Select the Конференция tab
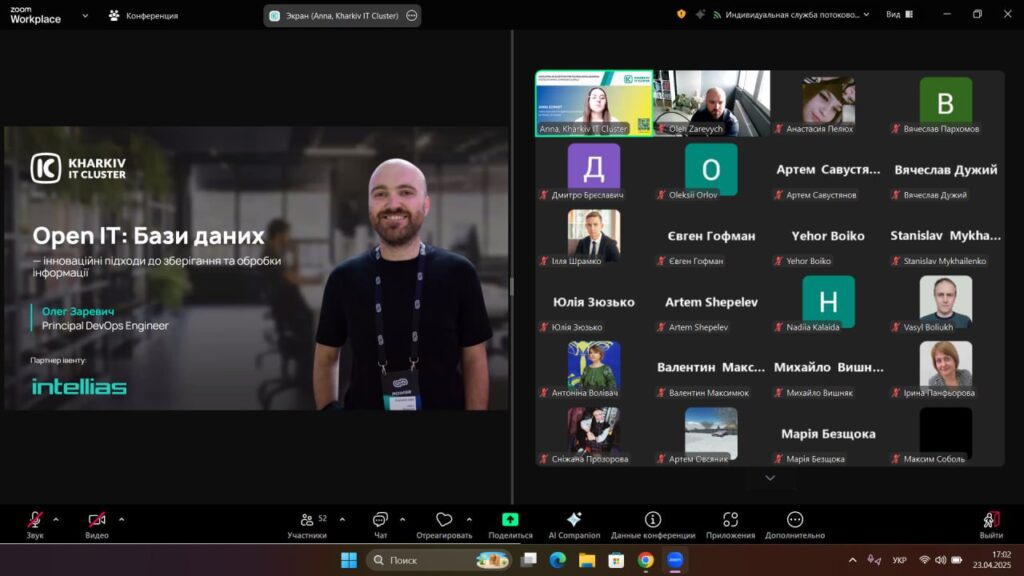 pyautogui.click(x=143, y=16)
